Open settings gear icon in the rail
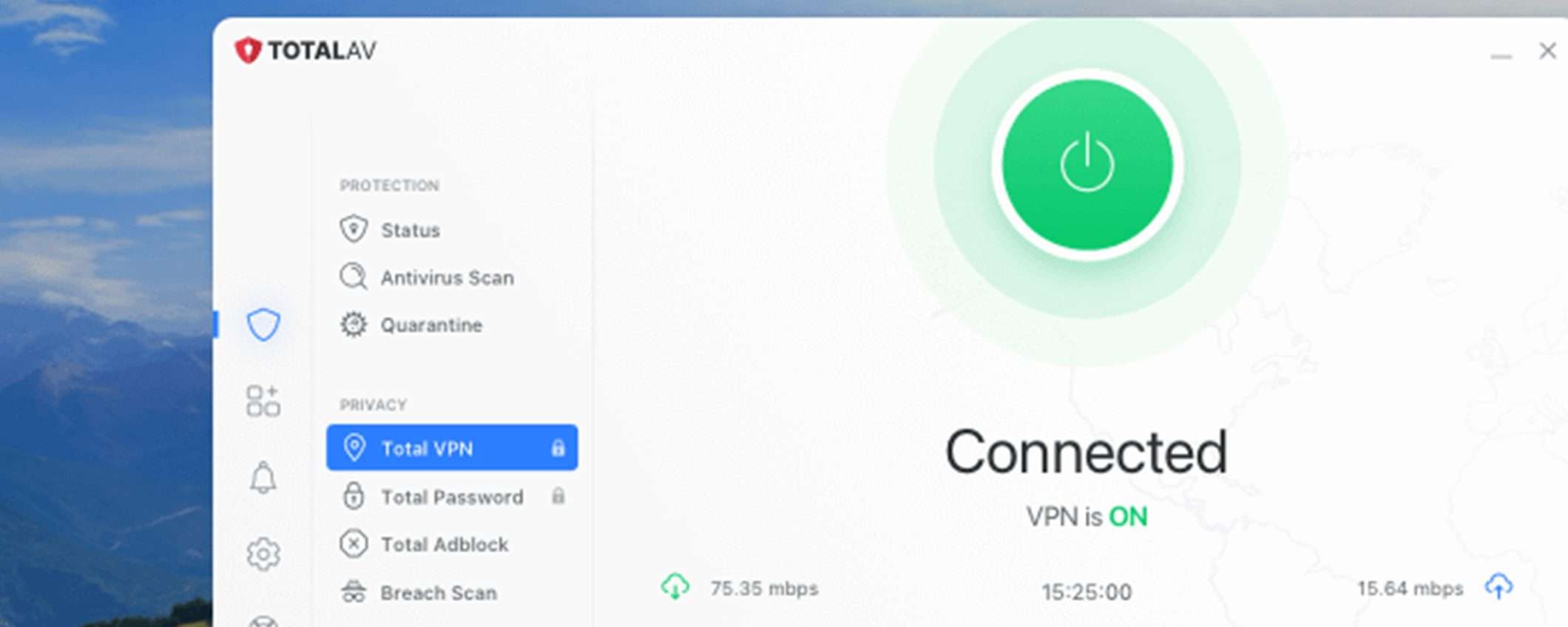The height and width of the screenshot is (627, 1568). pyautogui.click(x=263, y=554)
